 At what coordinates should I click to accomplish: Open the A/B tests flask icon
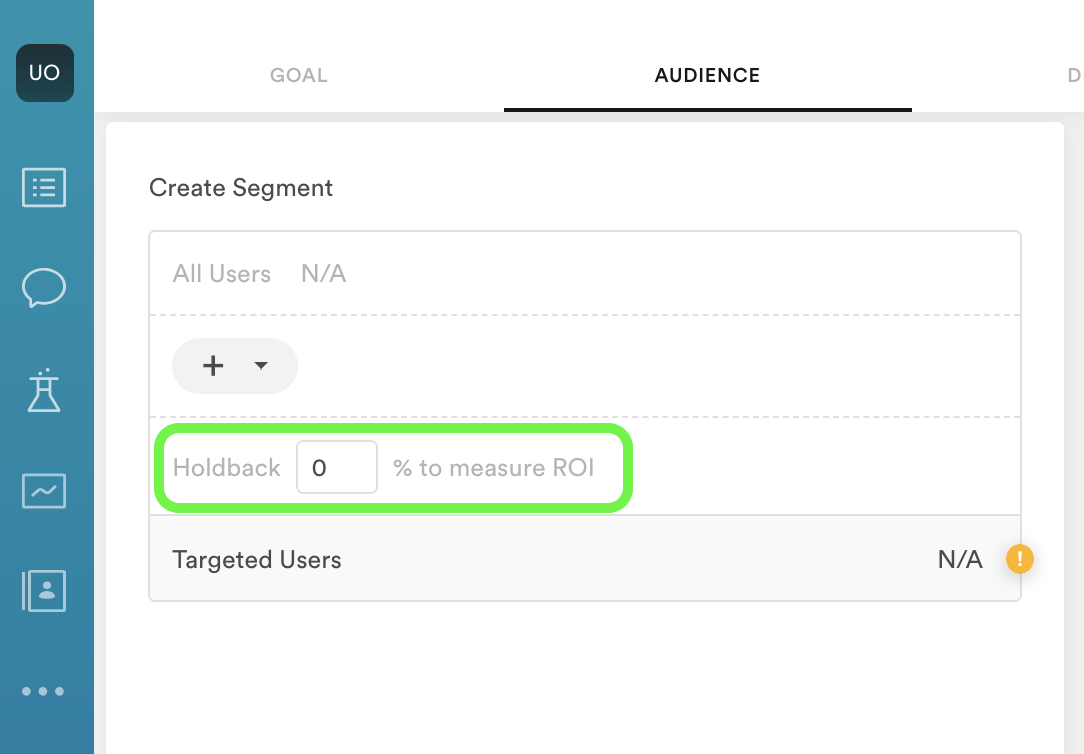click(x=44, y=391)
